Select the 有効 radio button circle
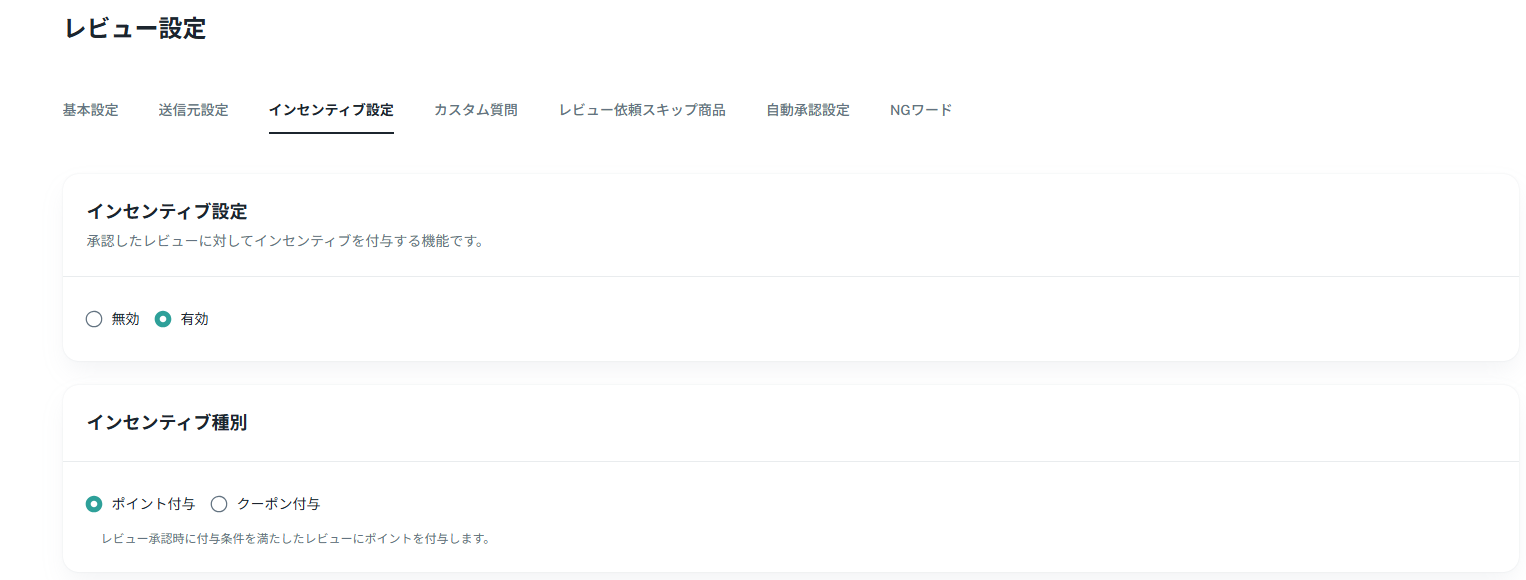Image resolution: width=1526 pixels, height=580 pixels. [163, 319]
